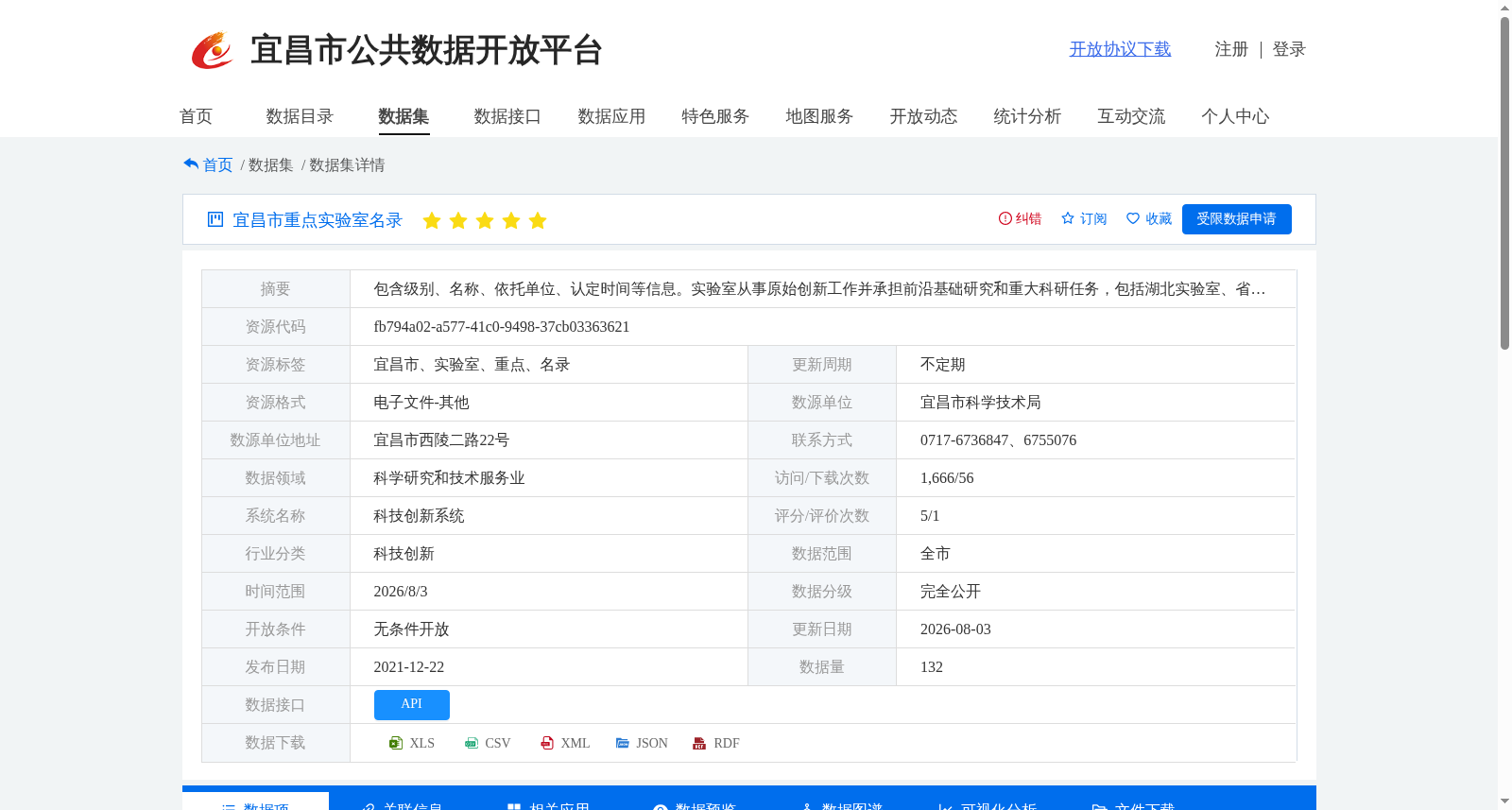Rate with the fourth star
1512x810 pixels.
point(511,220)
